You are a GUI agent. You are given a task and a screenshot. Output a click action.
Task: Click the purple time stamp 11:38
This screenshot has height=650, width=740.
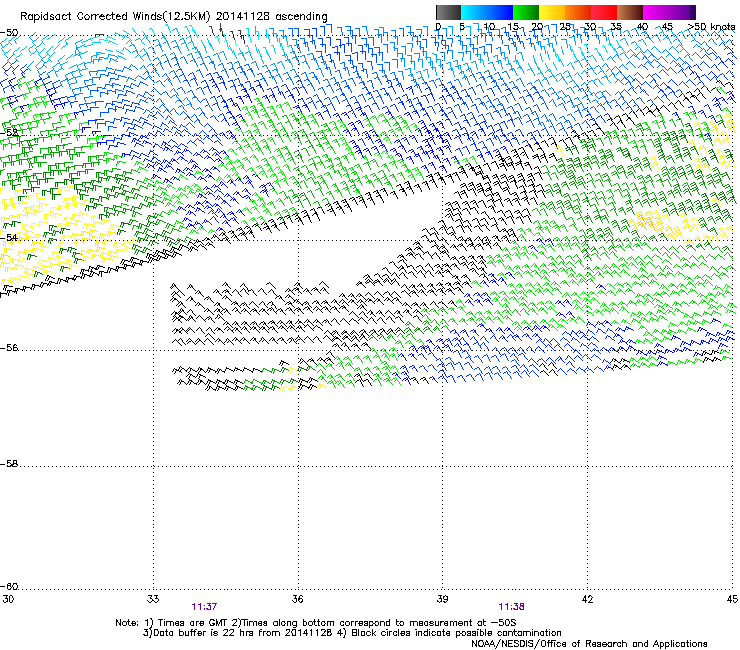pos(512,607)
